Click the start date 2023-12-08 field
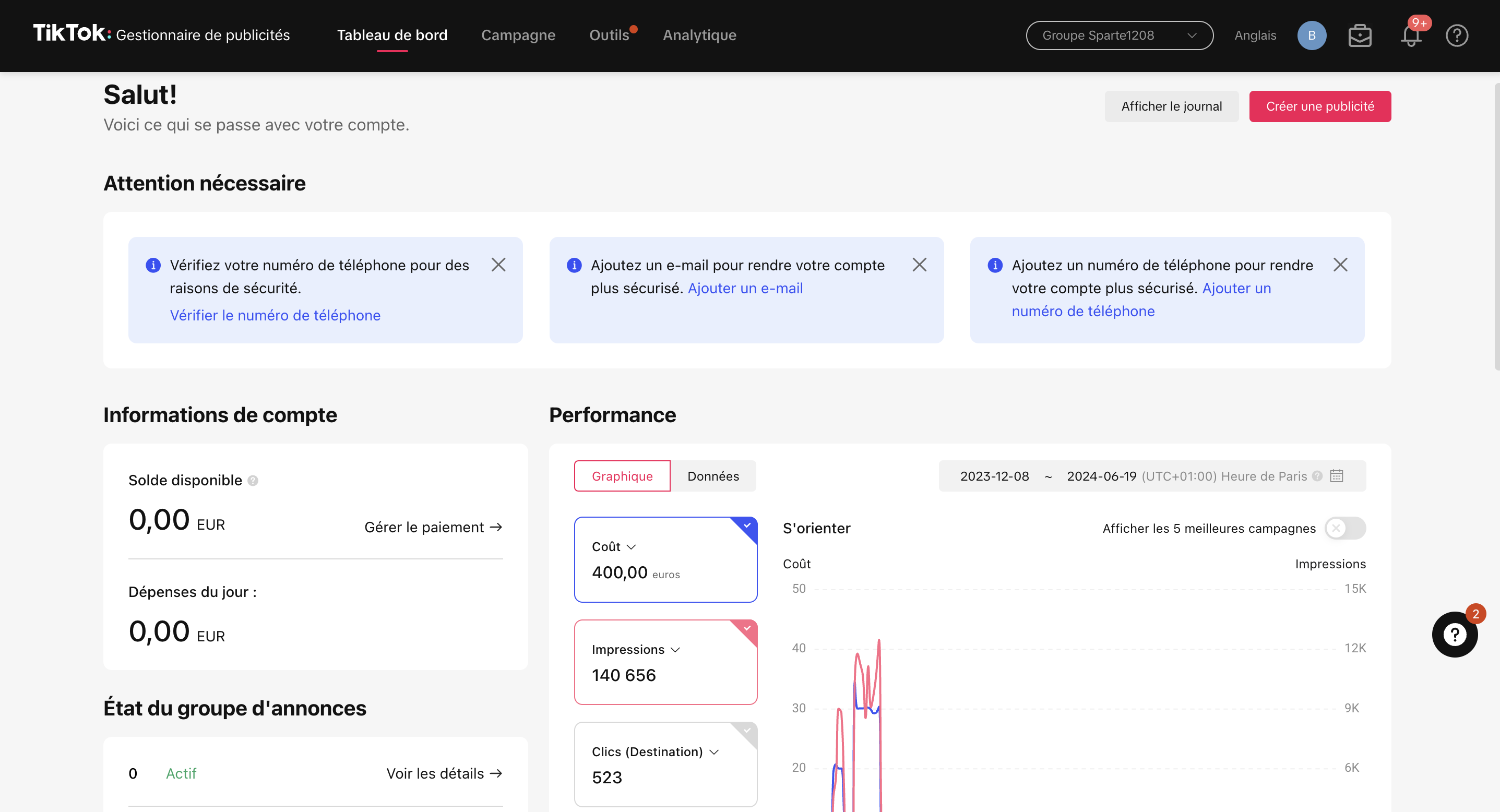Image resolution: width=1500 pixels, height=812 pixels. (994, 475)
